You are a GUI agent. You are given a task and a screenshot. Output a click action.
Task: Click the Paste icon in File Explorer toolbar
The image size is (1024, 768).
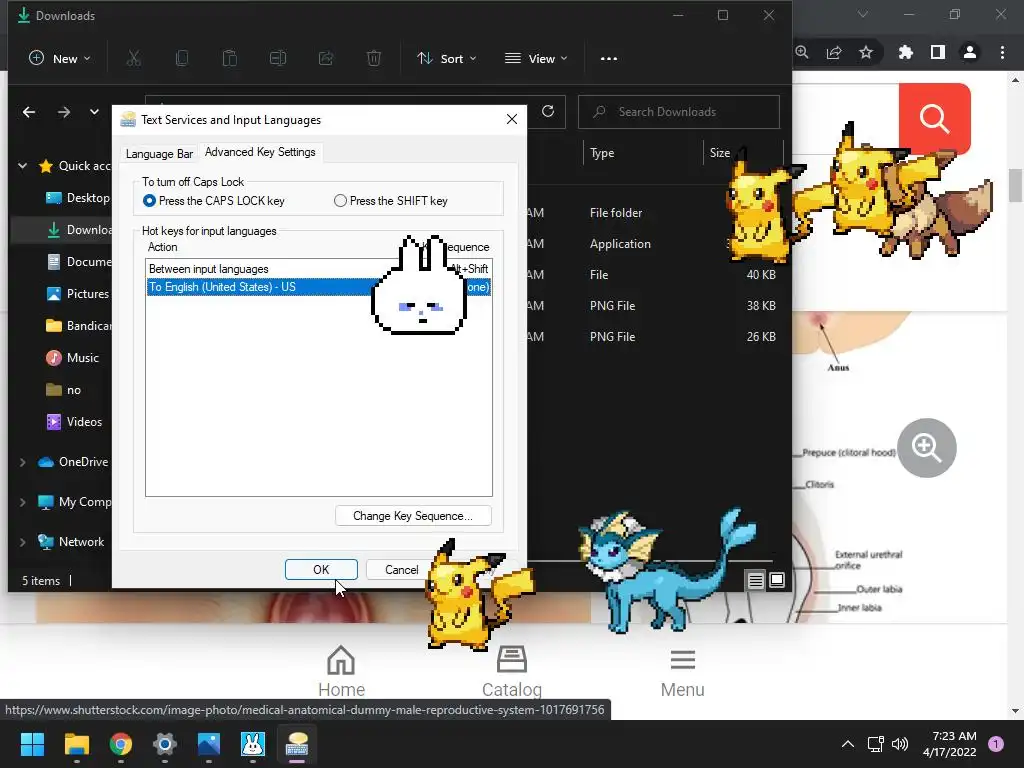230,59
